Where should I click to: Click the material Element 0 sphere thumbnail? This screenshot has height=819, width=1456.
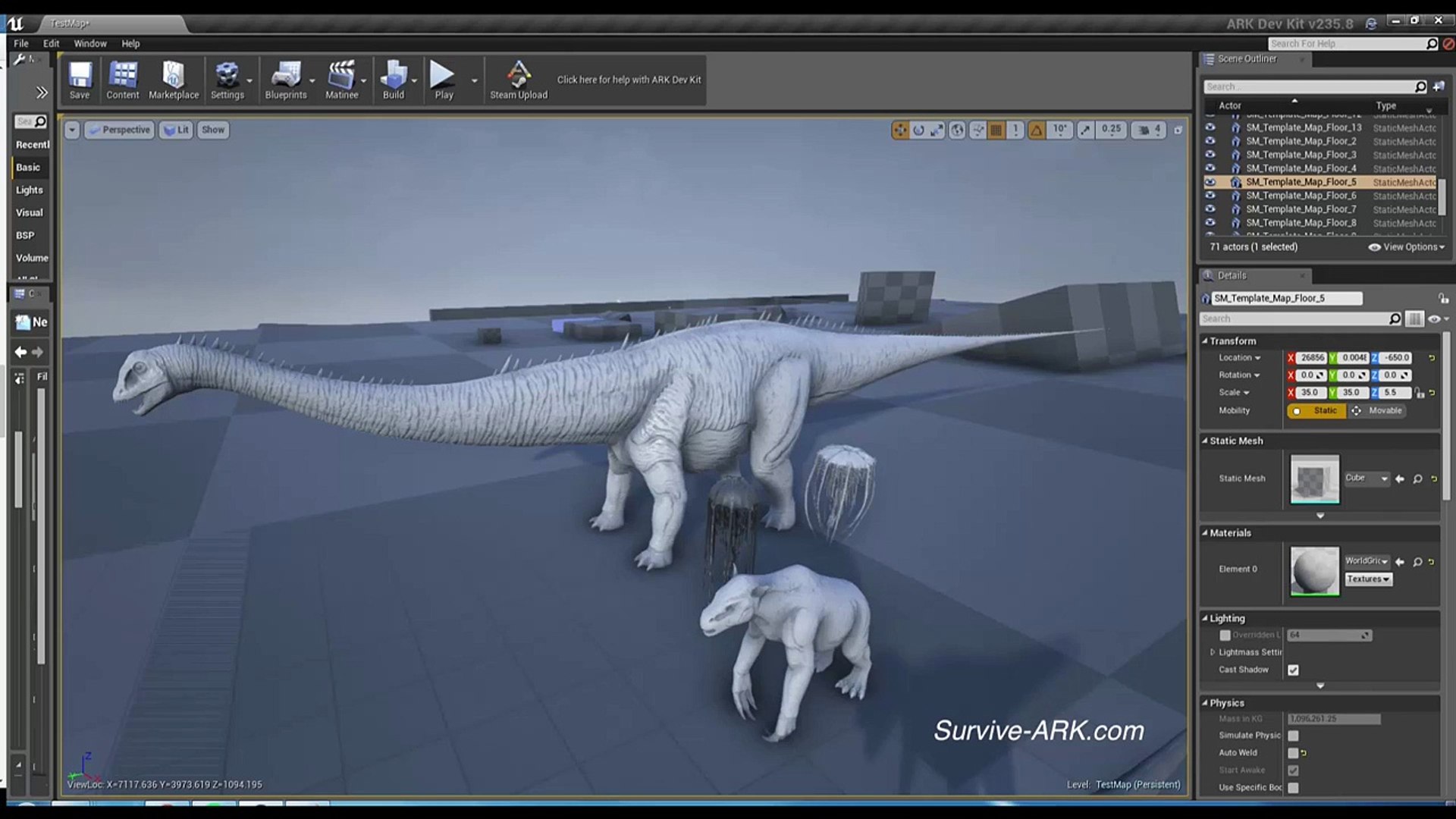coord(1314,570)
